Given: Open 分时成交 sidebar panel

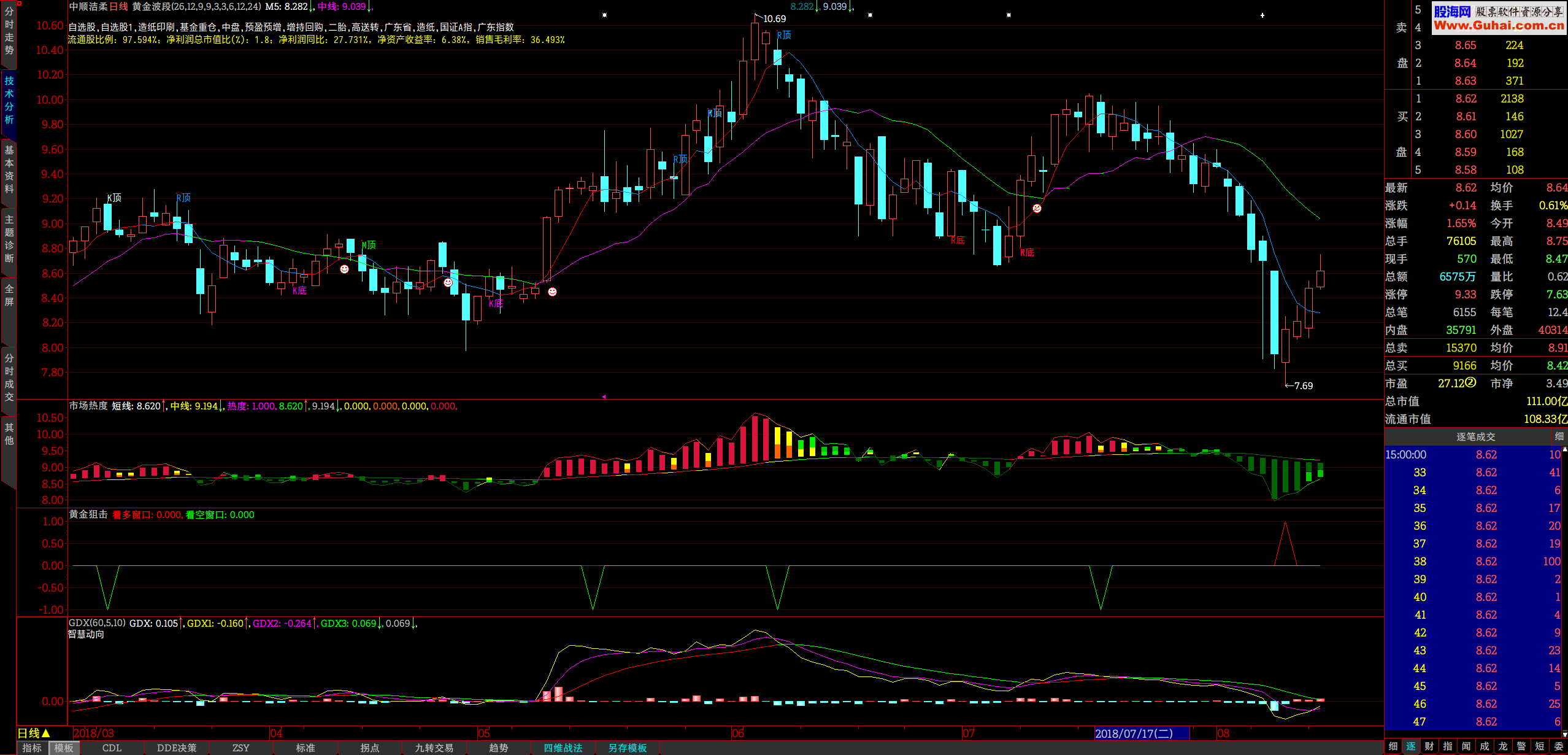Looking at the screenshot, I should (x=9, y=377).
